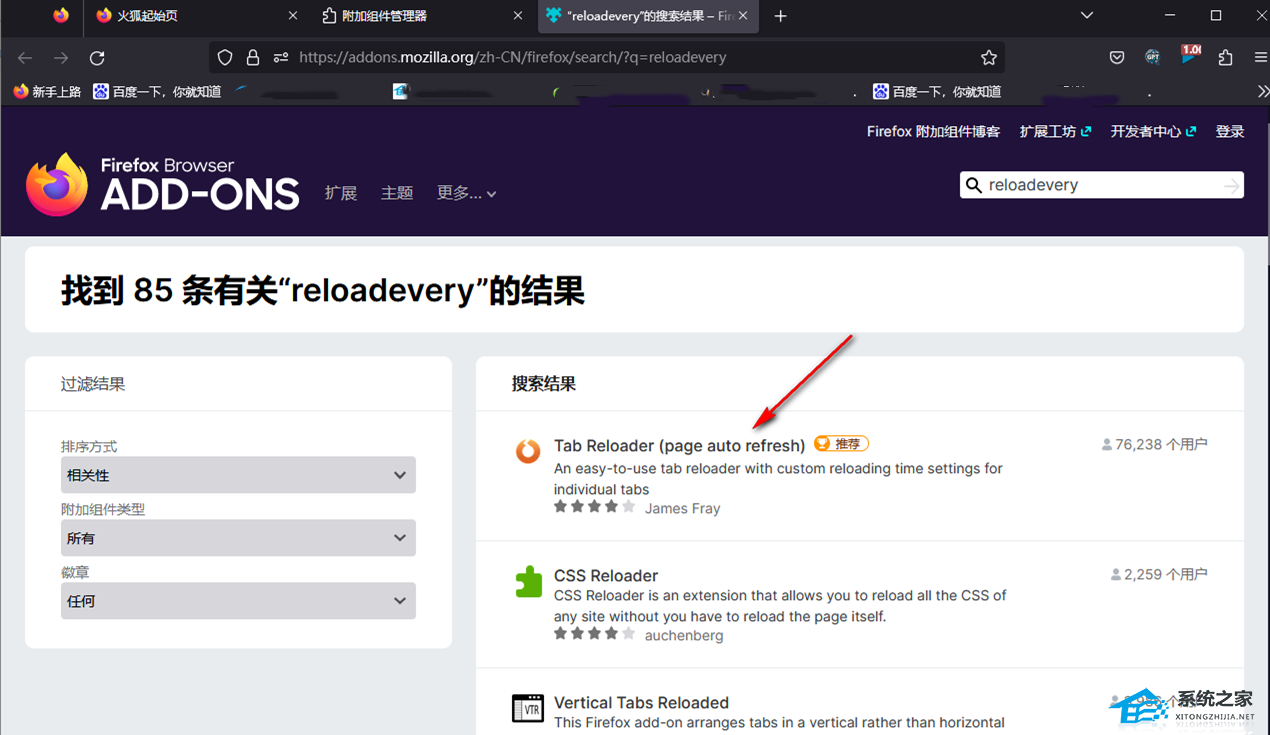Save page to Pocket
The height and width of the screenshot is (735, 1270).
1117,58
